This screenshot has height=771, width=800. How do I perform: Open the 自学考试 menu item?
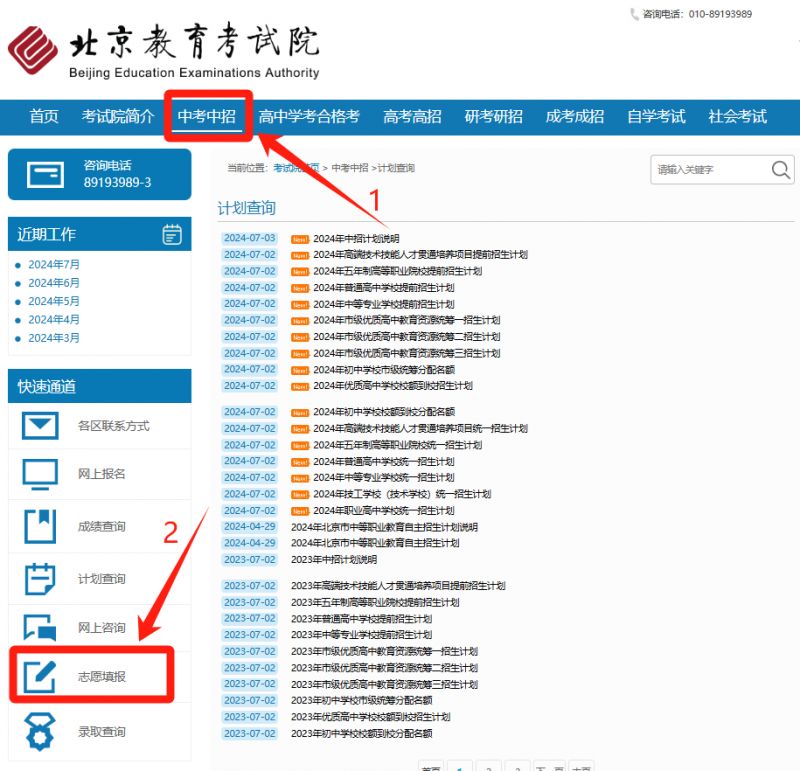656,116
